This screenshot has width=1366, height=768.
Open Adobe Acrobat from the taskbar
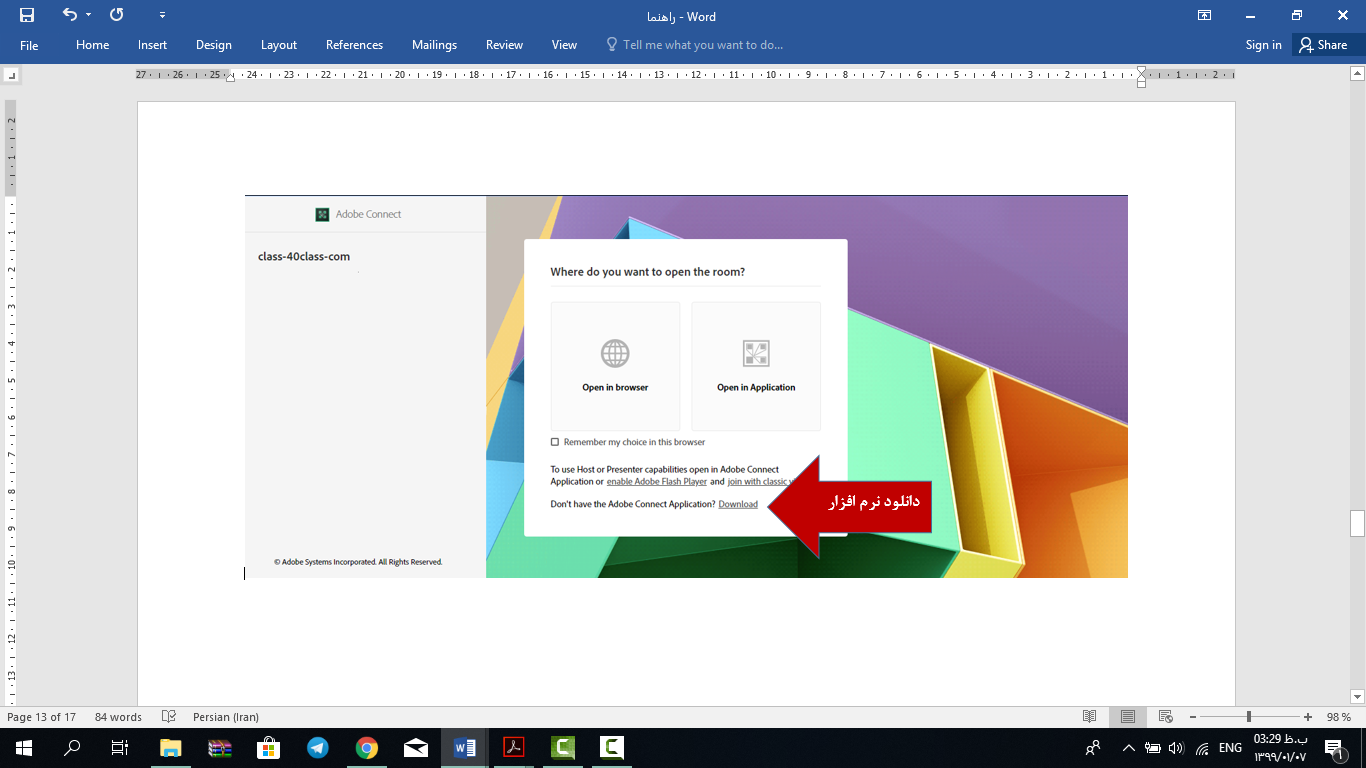click(x=514, y=748)
